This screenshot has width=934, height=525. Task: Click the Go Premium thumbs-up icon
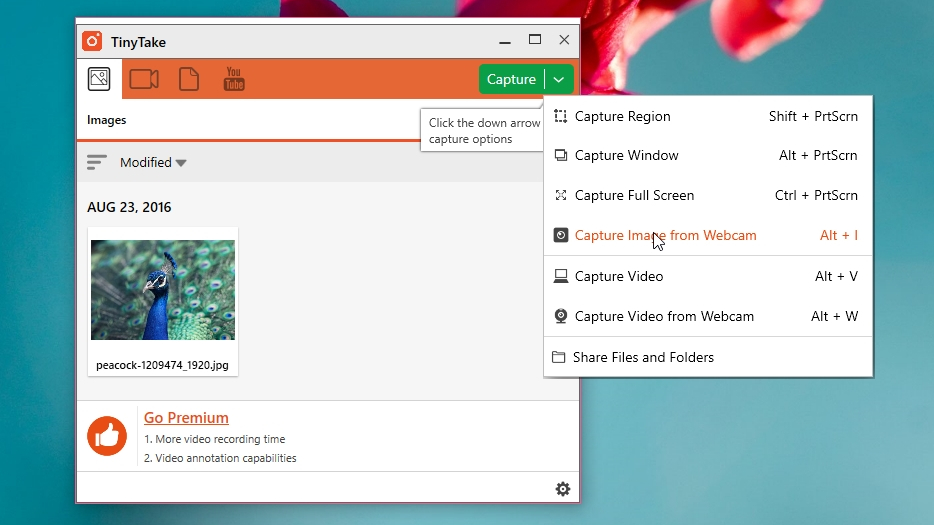(107, 436)
